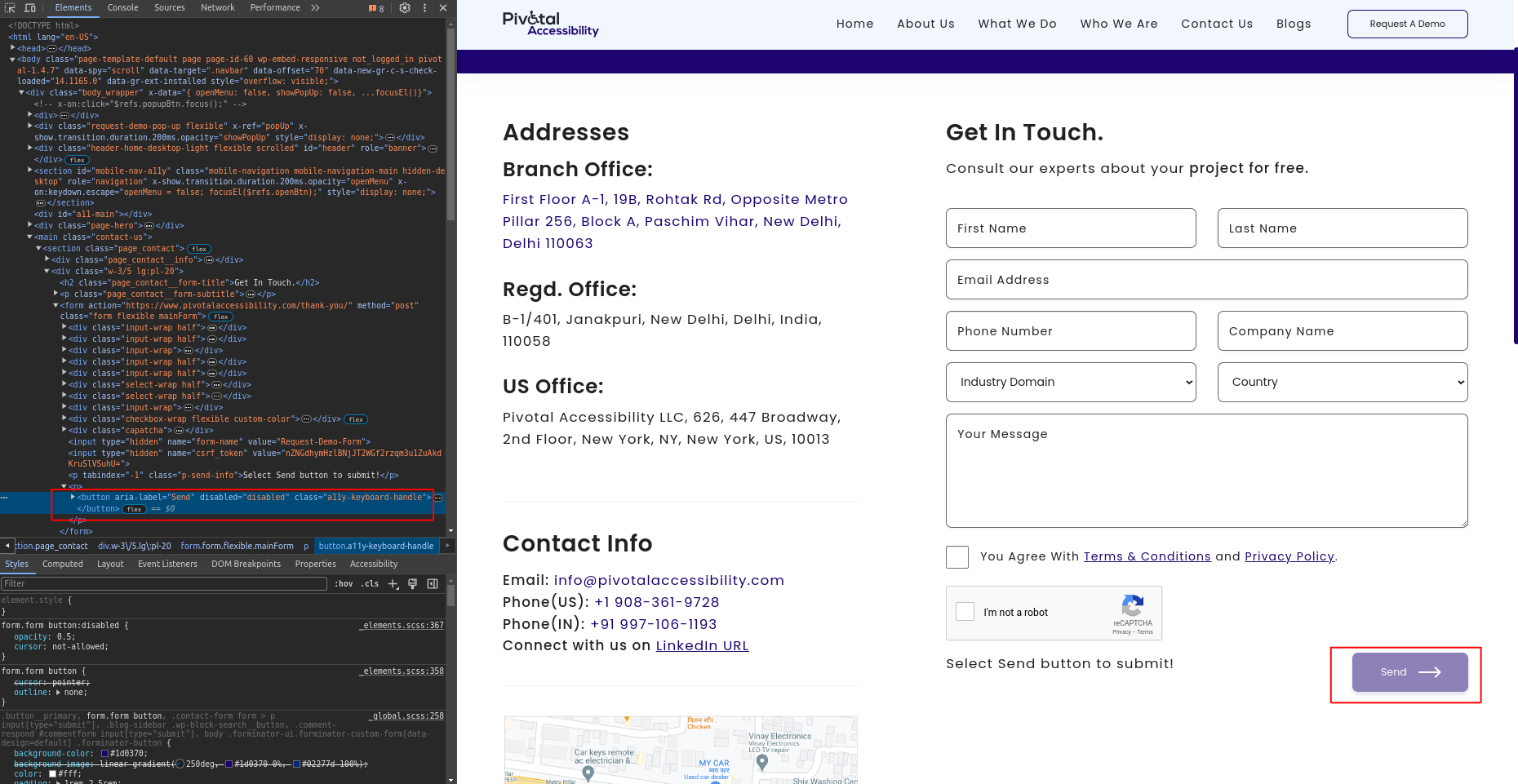Click the Pivotal Accessibility logo
The height and width of the screenshot is (784, 1518).
[550, 24]
